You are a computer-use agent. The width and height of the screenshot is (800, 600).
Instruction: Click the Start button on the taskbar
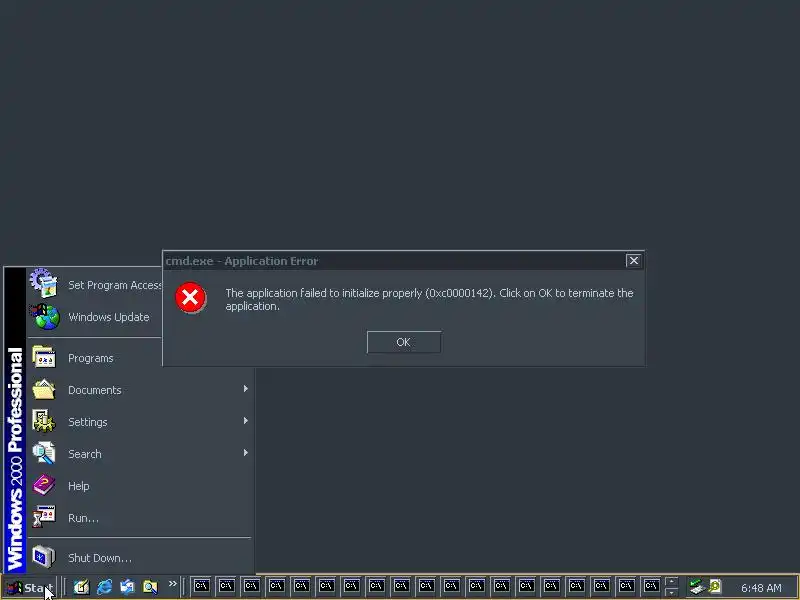click(30, 587)
